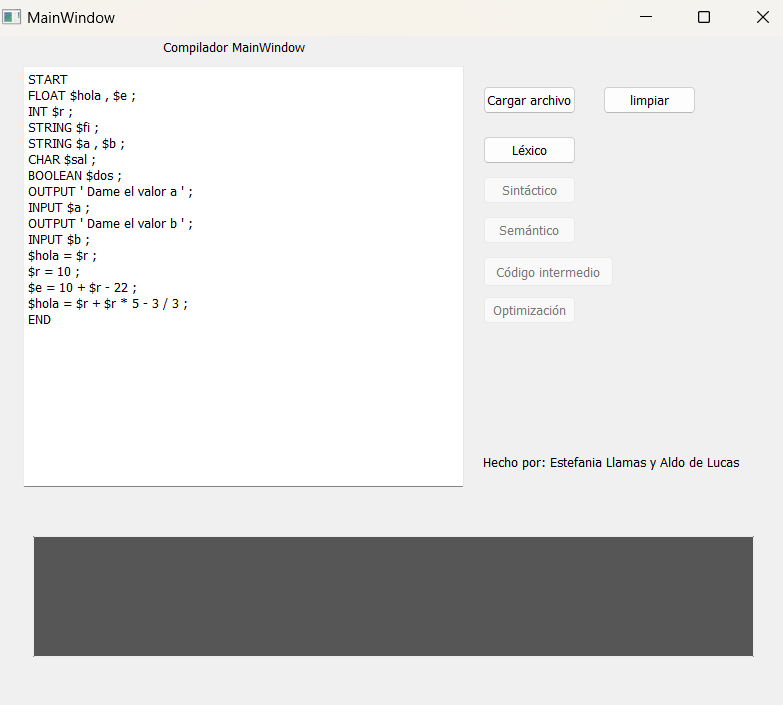Click the line "OUTPUT ' Dame el valor a ' ;"
This screenshot has width=783, height=705.
[x=110, y=192]
